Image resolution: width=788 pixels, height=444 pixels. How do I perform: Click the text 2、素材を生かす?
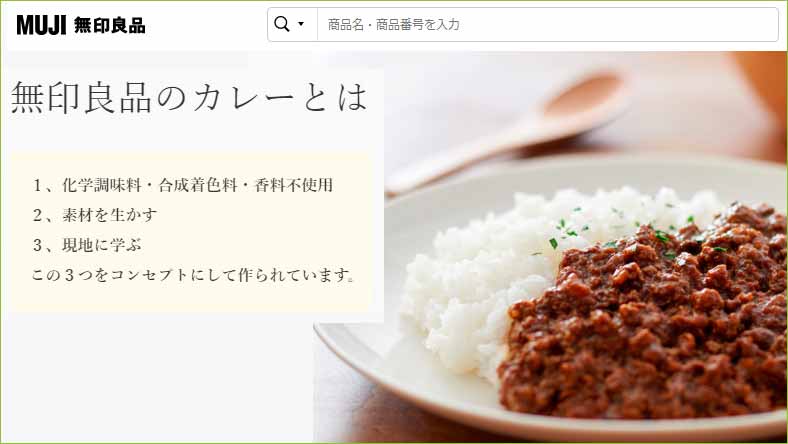(95, 215)
